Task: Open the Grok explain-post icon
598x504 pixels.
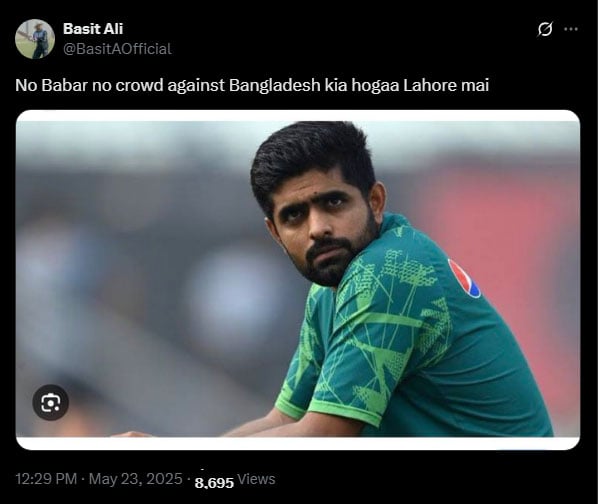Action: point(545,29)
